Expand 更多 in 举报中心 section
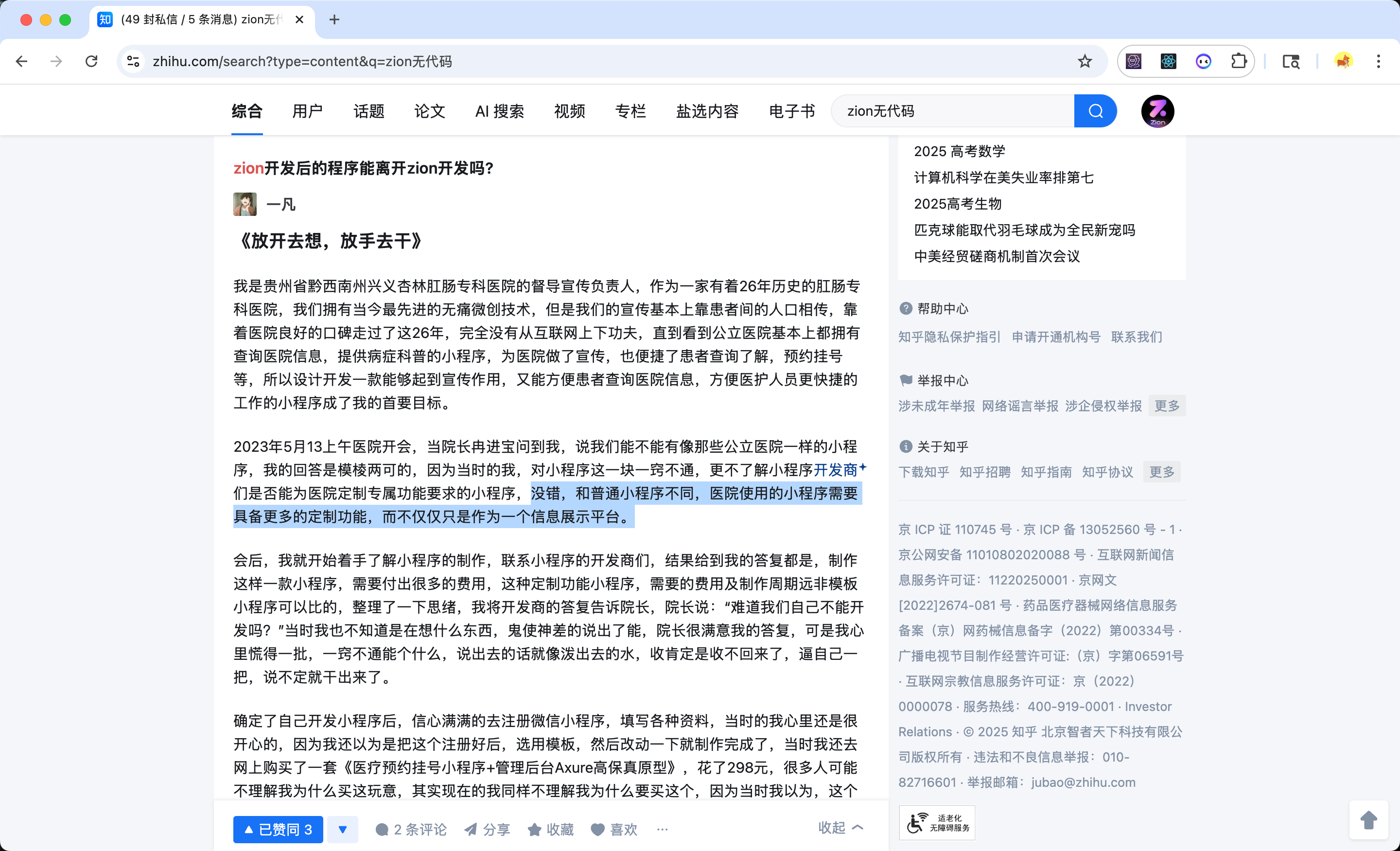The image size is (1400, 851). (x=1167, y=406)
